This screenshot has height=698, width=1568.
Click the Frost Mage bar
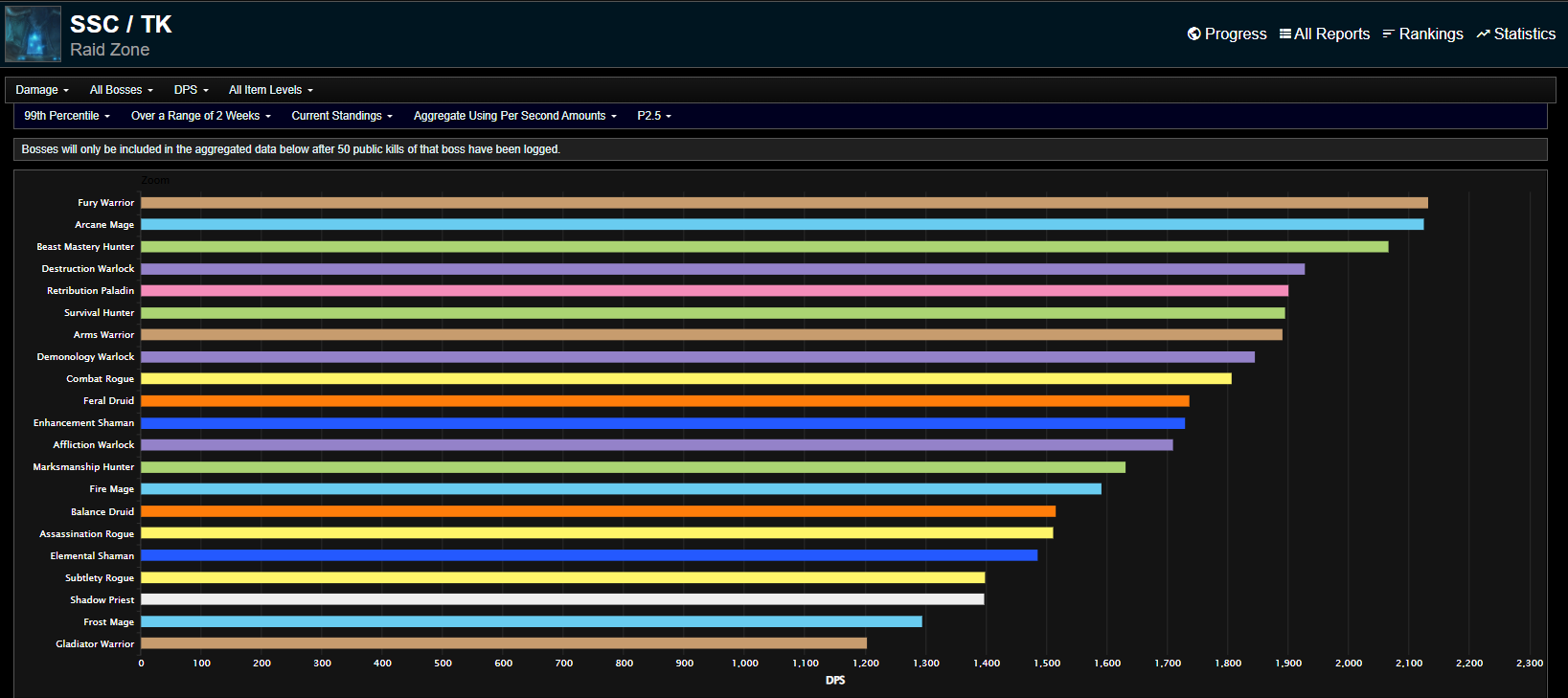(x=532, y=621)
